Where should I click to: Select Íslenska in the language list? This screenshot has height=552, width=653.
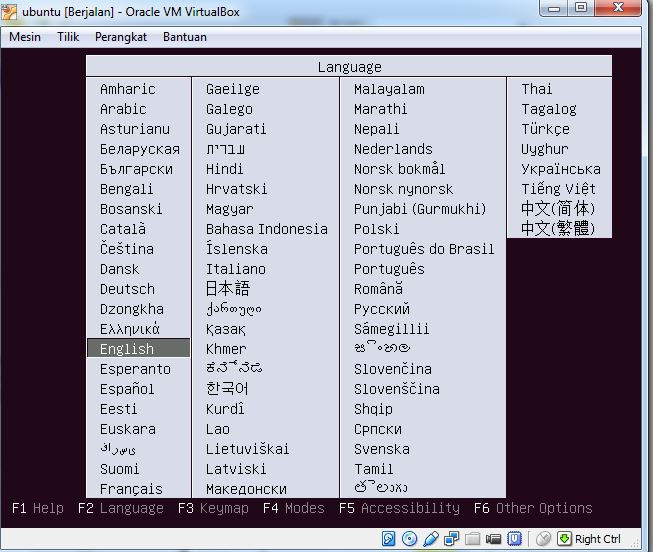(237, 249)
